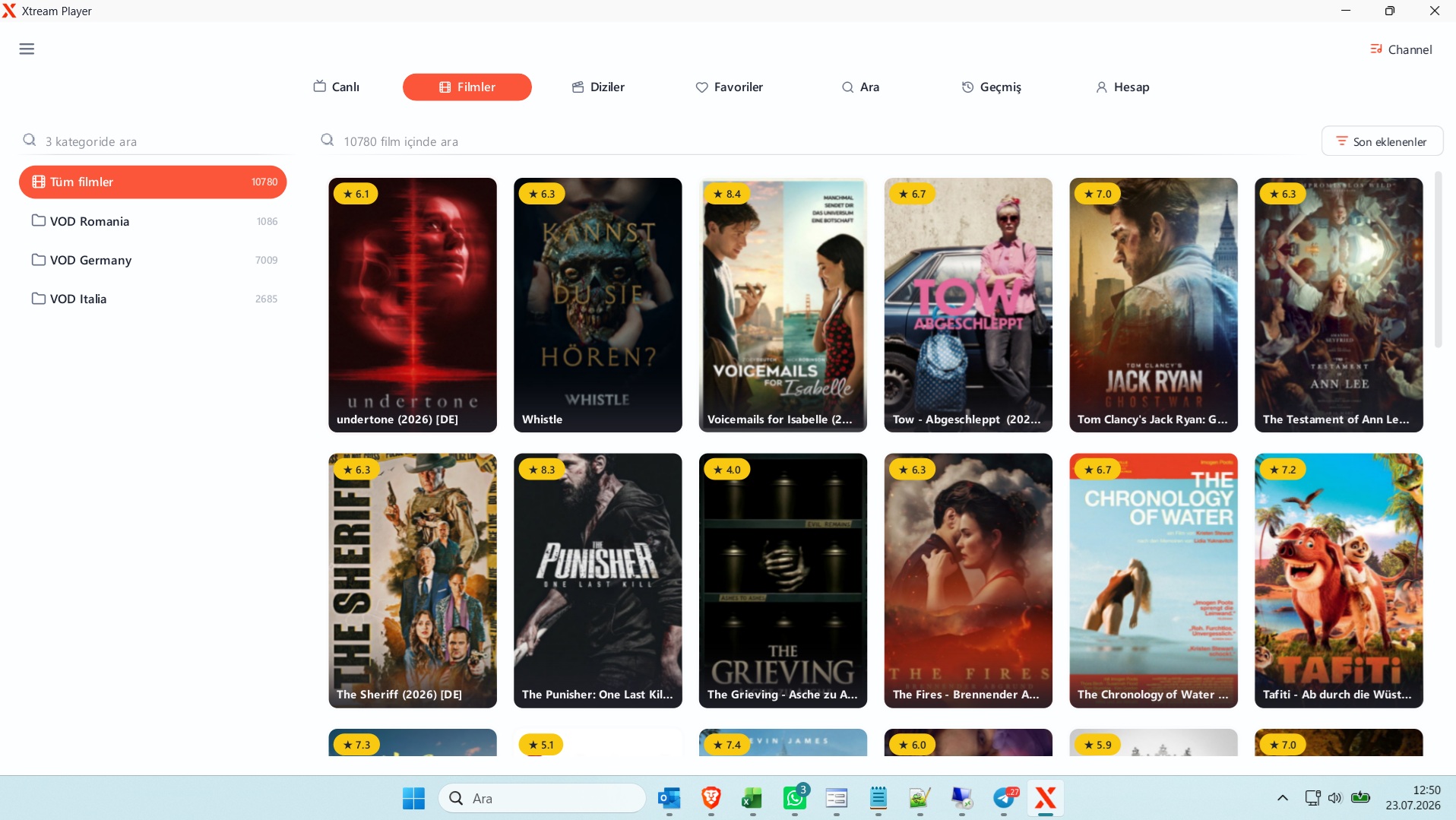Show the Geçmiş history tab

991,87
